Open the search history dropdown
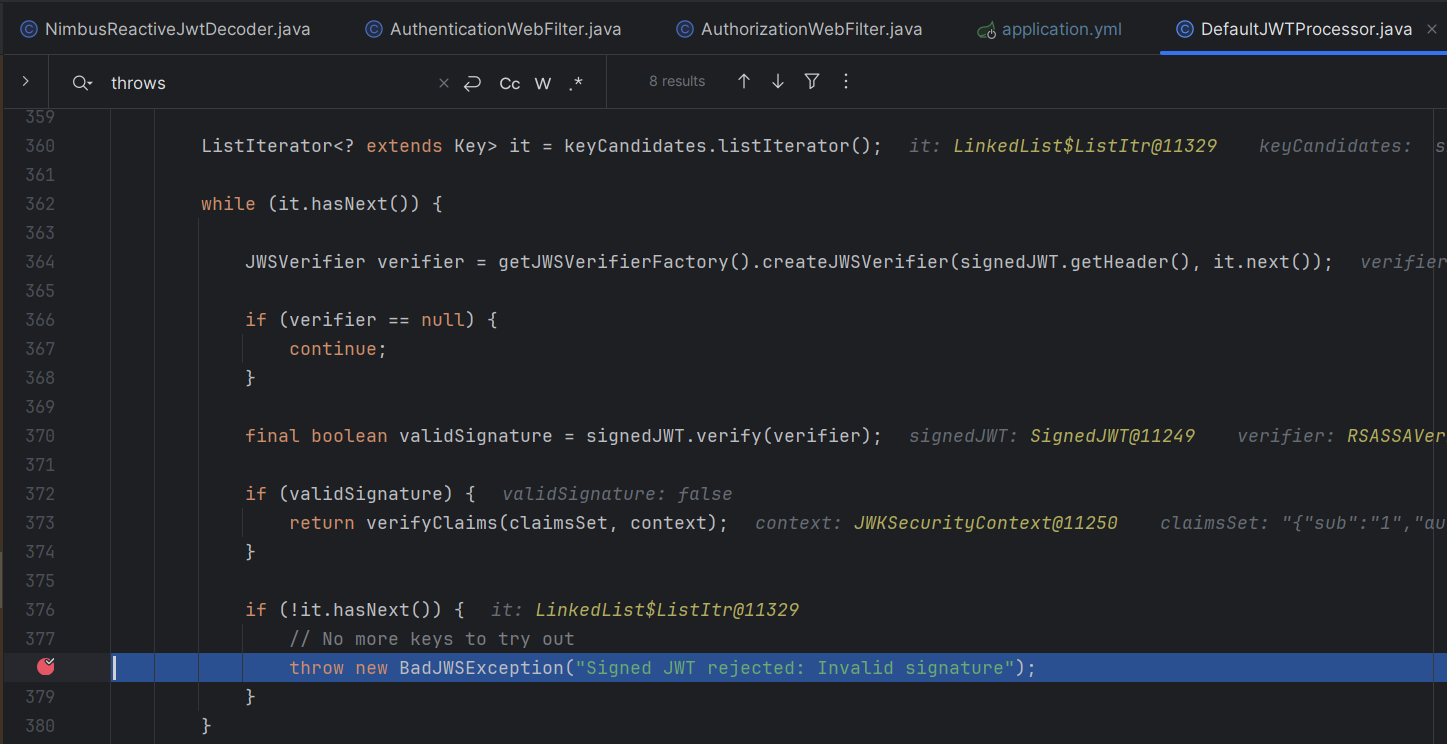The image size is (1447, 744). 81,82
